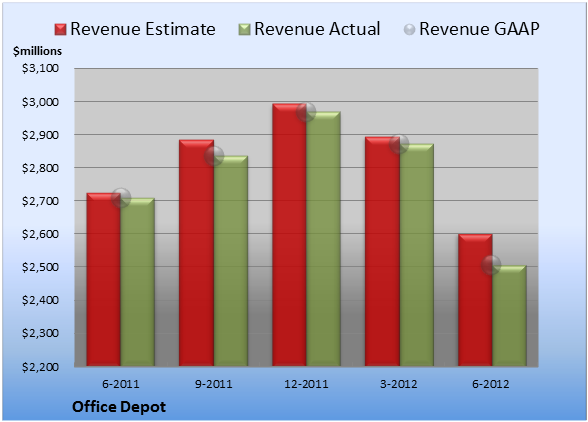The height and width of the screenshot is (422, 588).
Task: Select the green actual bar for 6-2011
Action: pyautogui.click(x=138, y=282)
